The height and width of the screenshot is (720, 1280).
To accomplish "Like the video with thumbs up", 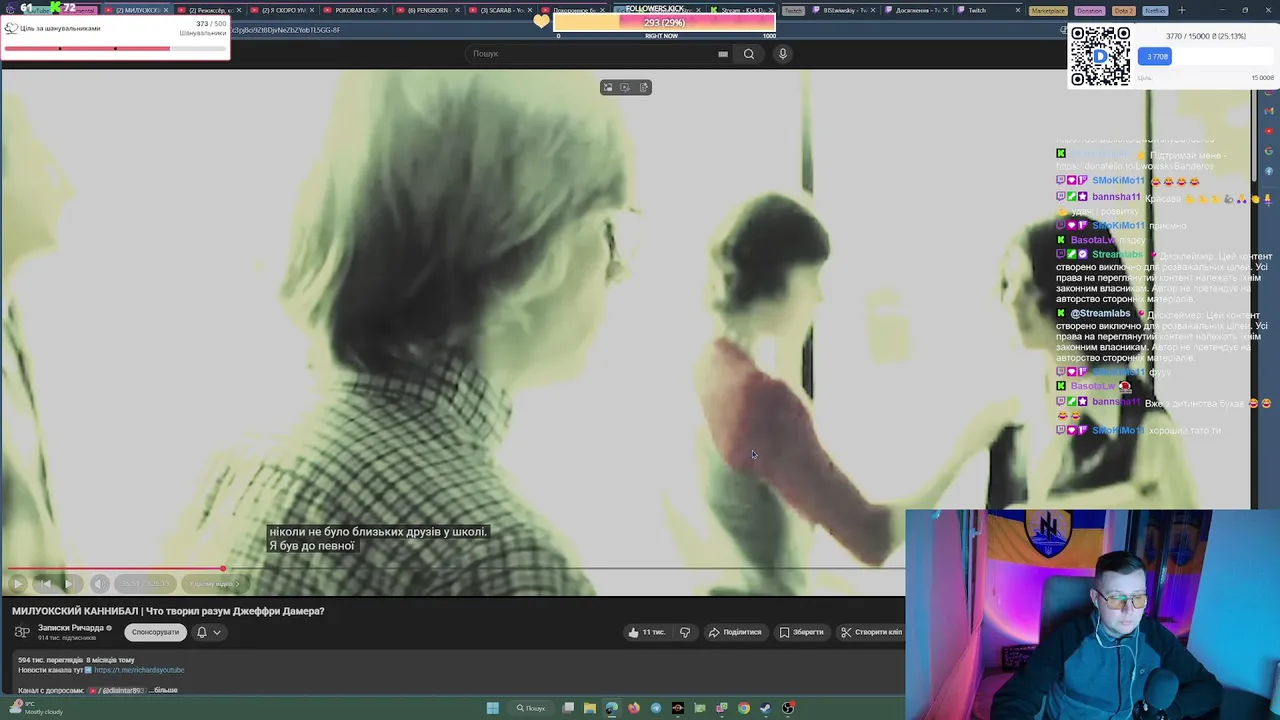I will tap(646, 632).
